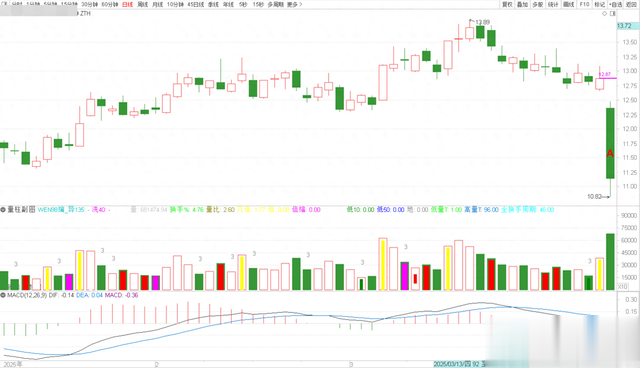Screen dimensions: 640x368
Task: Click the tallest green volume bar
Action: pyautogui.click(x=610, y=262)
